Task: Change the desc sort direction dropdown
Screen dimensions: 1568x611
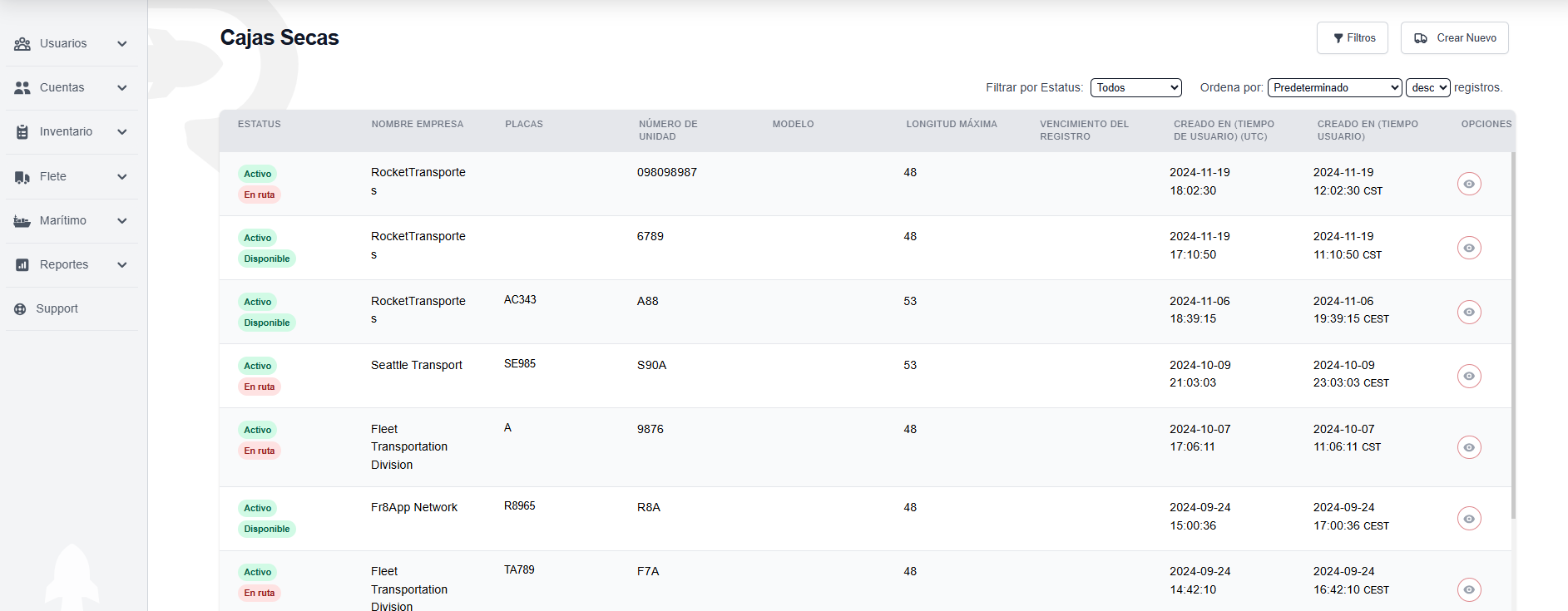Action: pyautogui.click(x=1427, y=87)
